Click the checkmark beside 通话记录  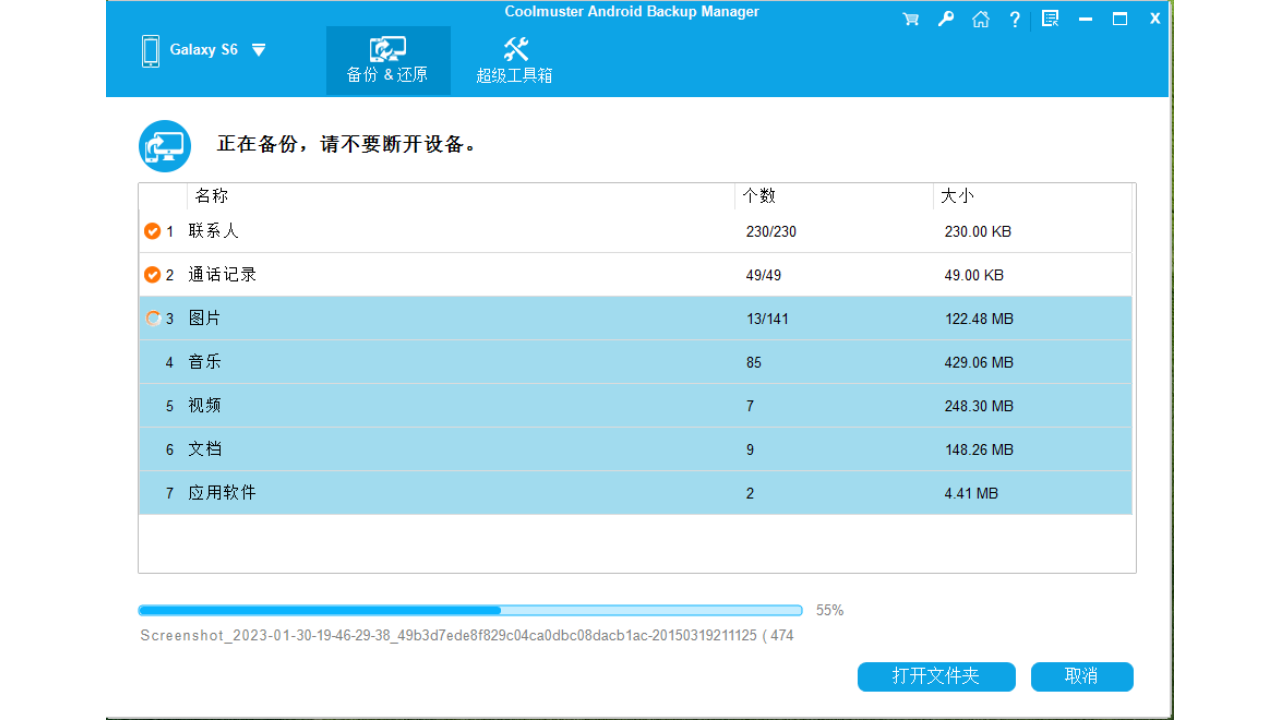152,274
